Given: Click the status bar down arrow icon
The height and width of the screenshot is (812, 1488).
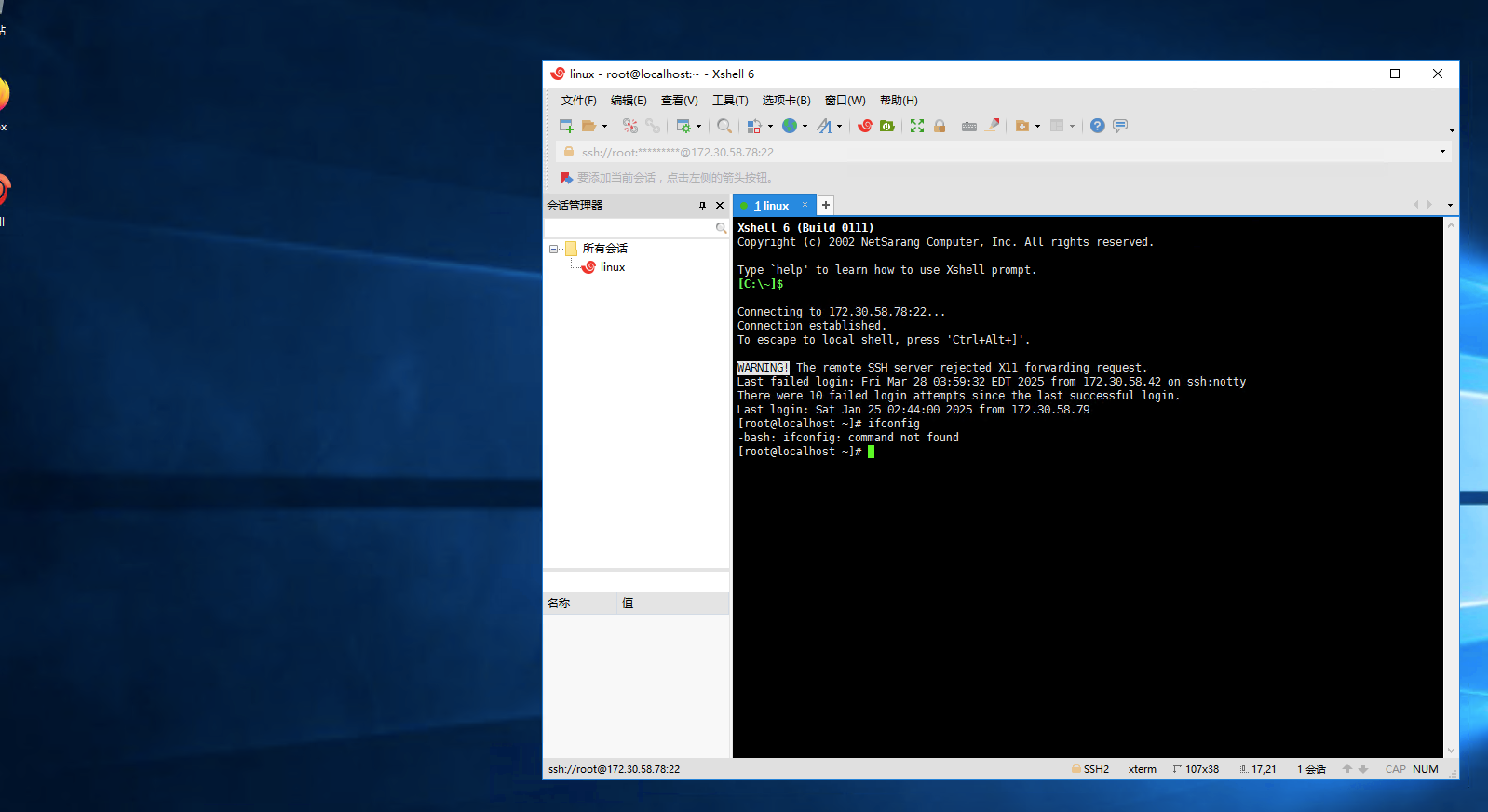Looking at the screenshot, I should 1363,769.
